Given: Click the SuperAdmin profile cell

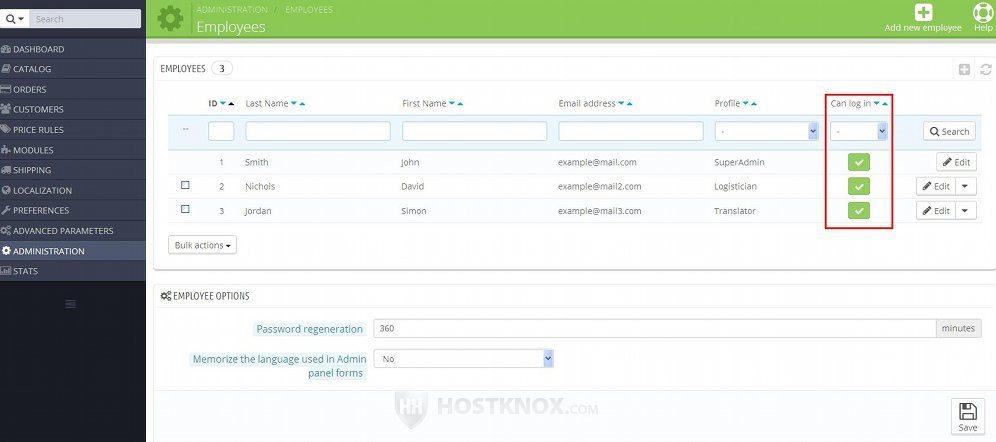Looking at the screenshot, I should click(x=739, y=162).
